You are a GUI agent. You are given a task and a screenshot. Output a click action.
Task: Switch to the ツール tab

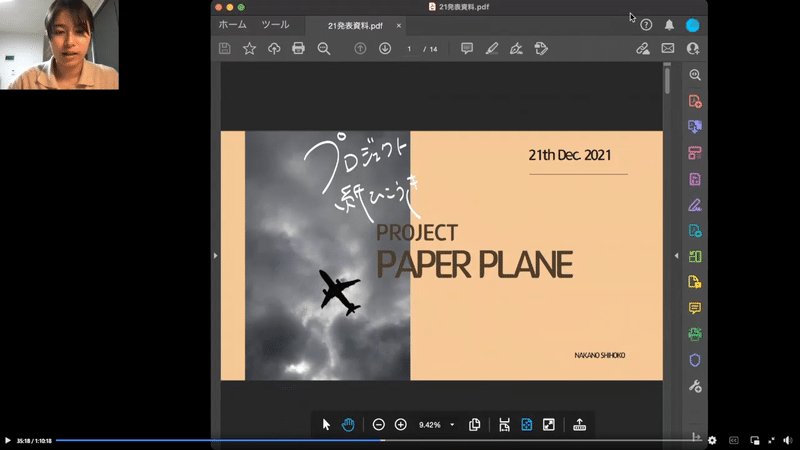276,25
